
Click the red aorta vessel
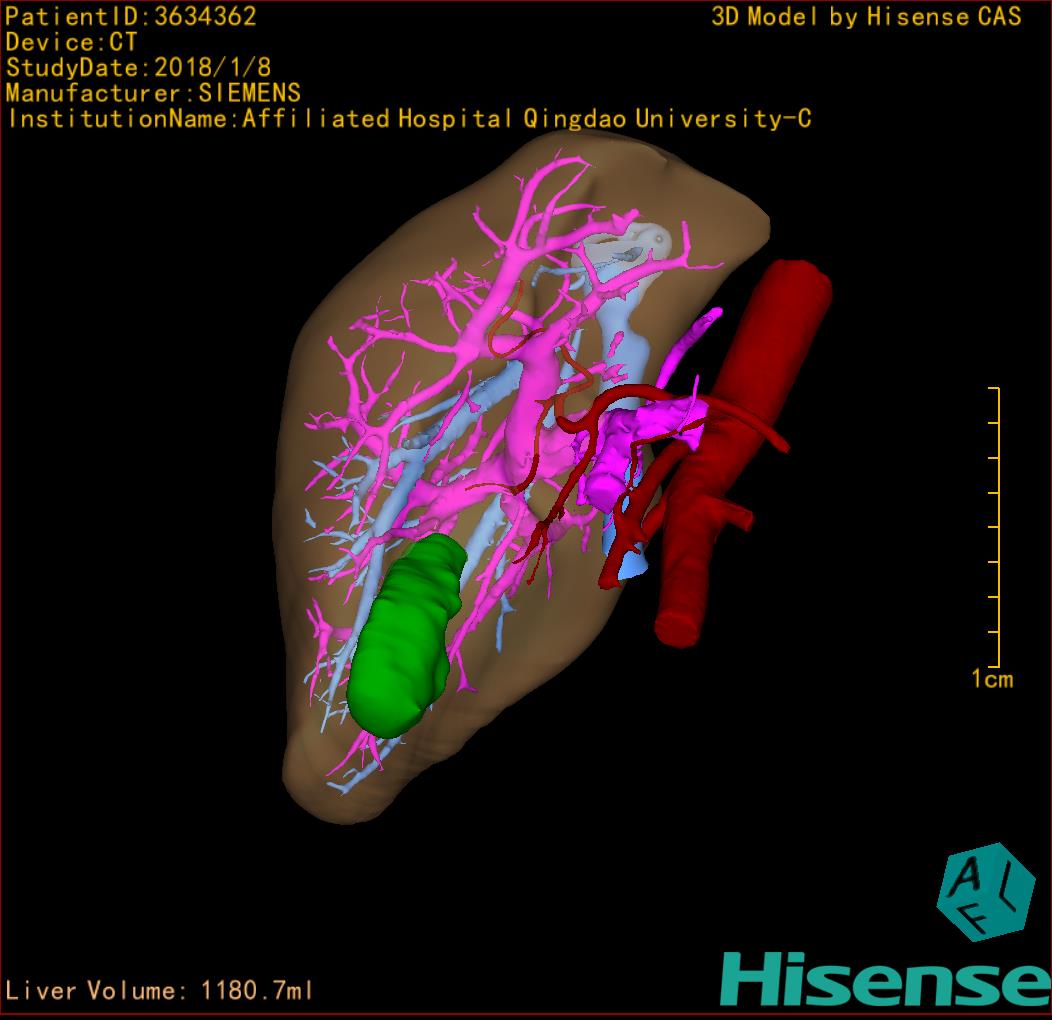point(745,453)
